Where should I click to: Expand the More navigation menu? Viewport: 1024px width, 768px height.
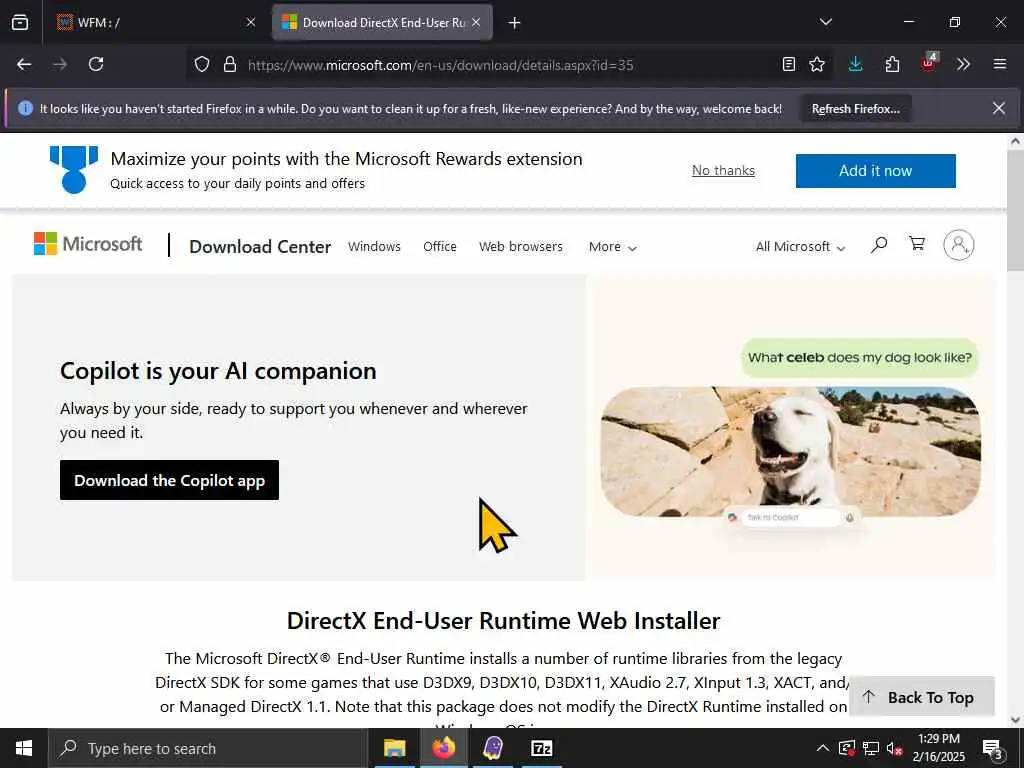tap(612, 247)
